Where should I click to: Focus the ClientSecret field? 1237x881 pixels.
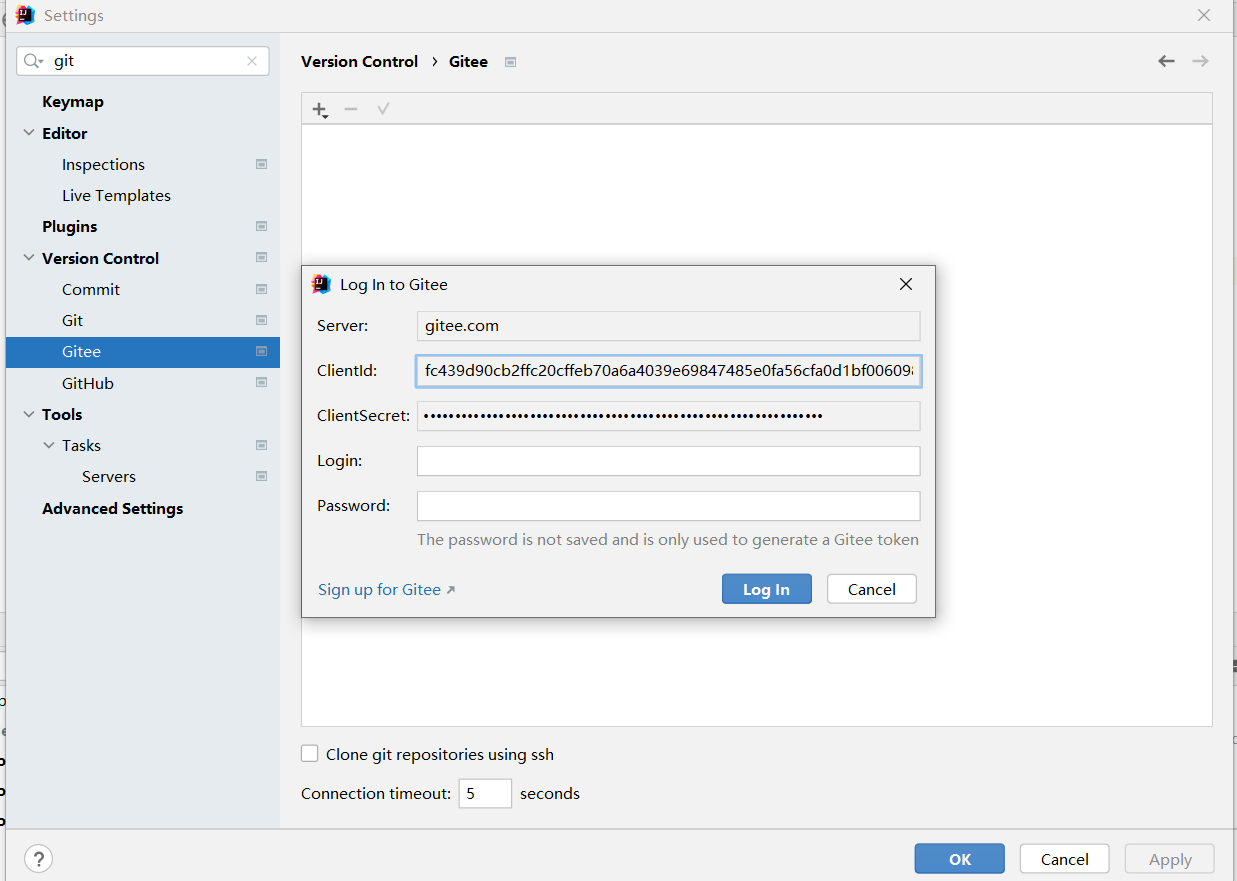coord(668,416)
